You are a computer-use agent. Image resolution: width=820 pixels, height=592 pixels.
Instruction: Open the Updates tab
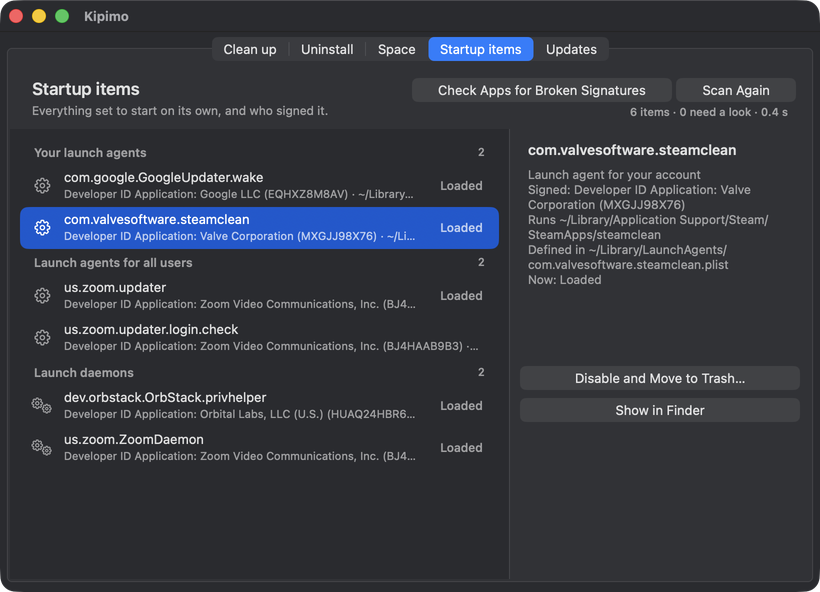571,49
